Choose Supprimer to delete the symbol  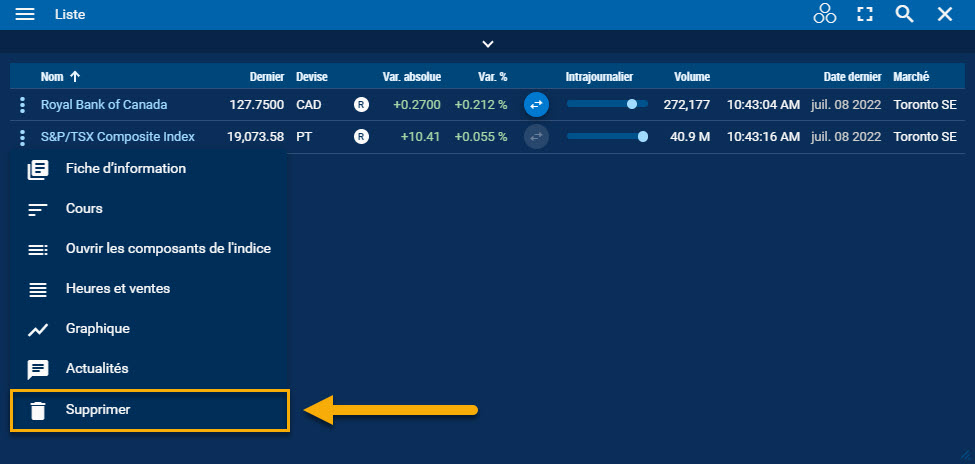click(98, 410)
